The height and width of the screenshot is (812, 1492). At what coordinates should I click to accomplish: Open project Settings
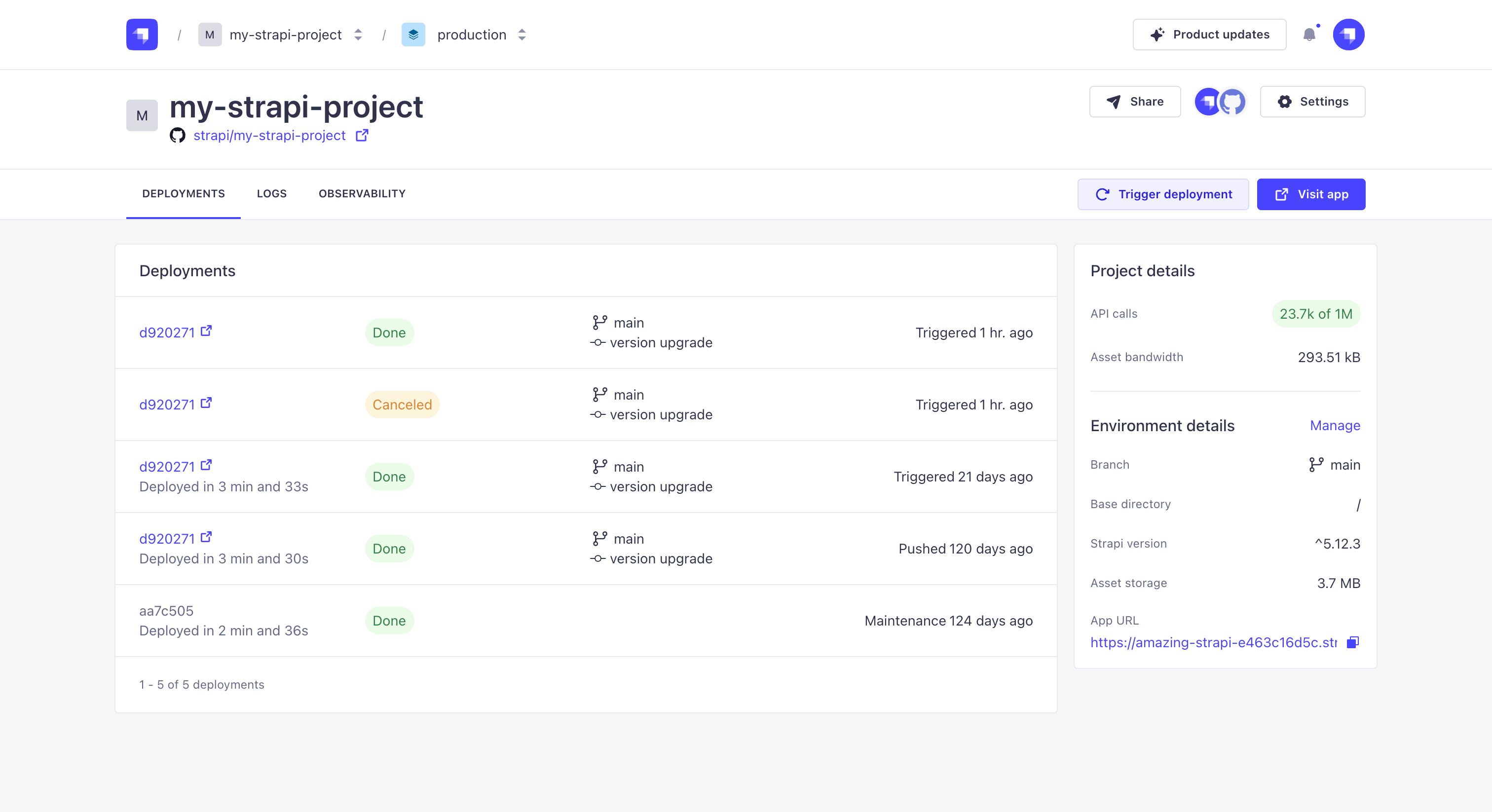tap(1312, 102)
